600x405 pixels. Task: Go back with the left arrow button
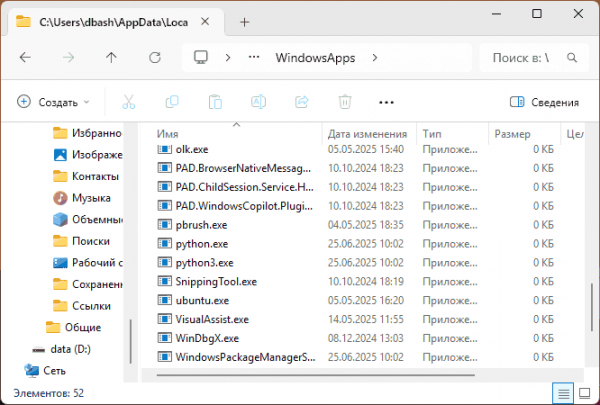tap(25, 58)
